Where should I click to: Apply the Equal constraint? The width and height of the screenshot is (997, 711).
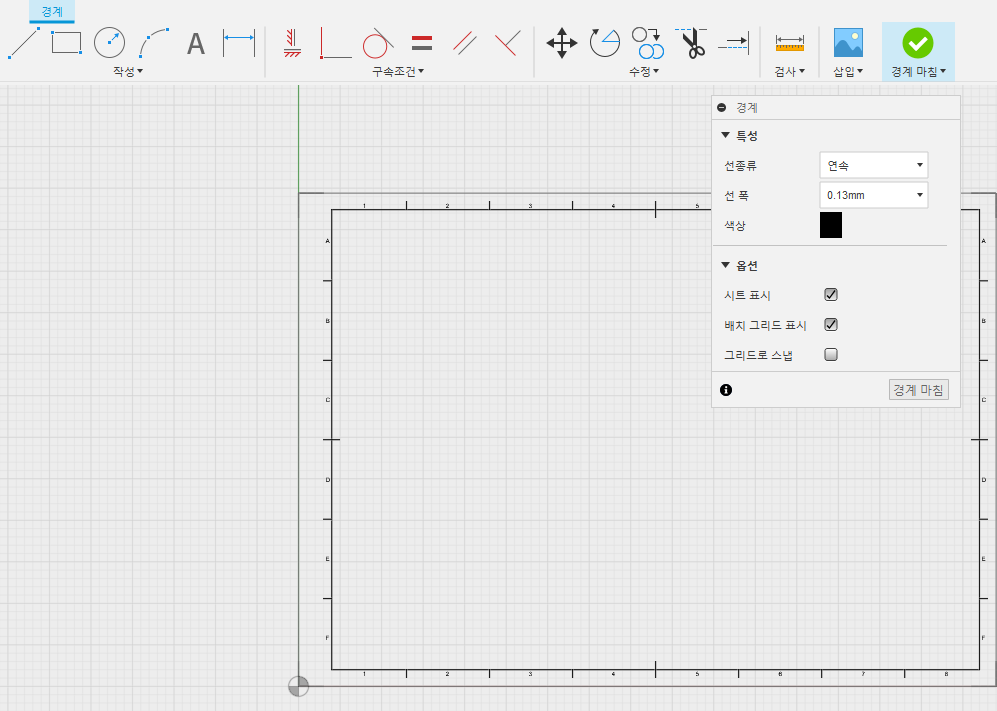coord(422,43)
